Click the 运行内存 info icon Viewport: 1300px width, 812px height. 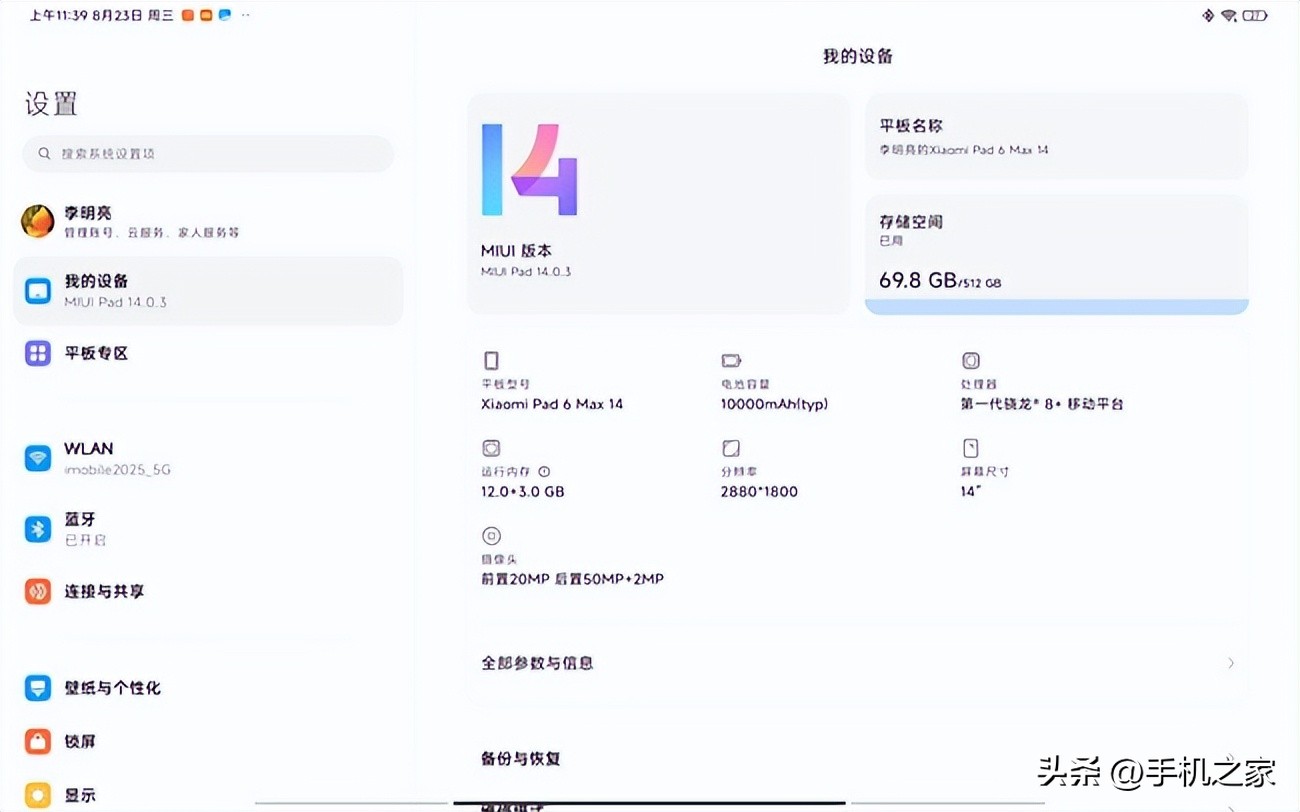[541, 471]
